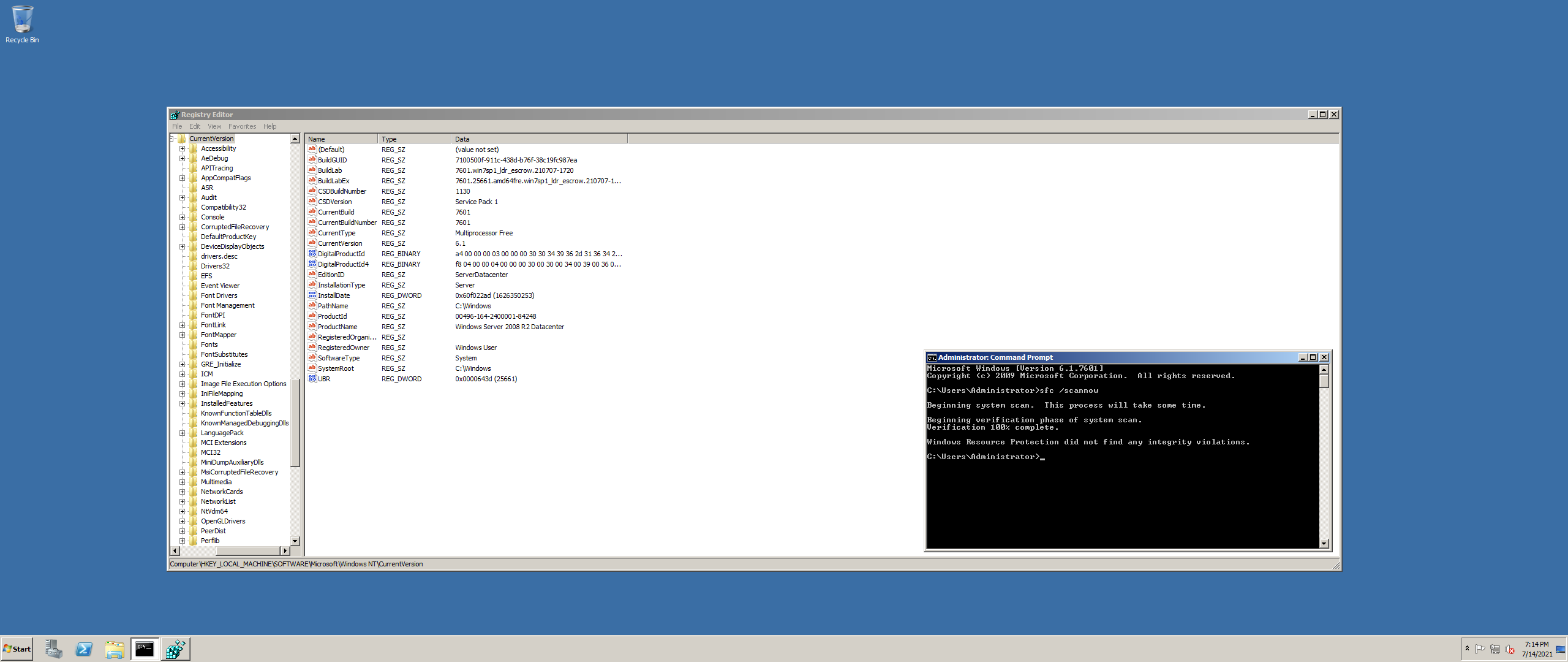This screenshot has width=1568, height=662.
Task: Switch to the Registry Editor taskbar button
Action: click(176, 649)
